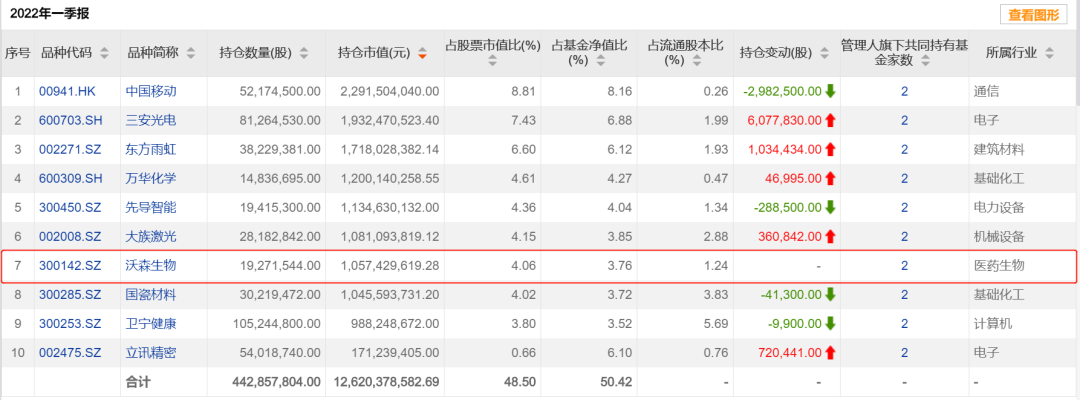Screen dimensions: 1080x400
Task: Sort by 持仓数量(股) column arrows
Action: (304, 53)
